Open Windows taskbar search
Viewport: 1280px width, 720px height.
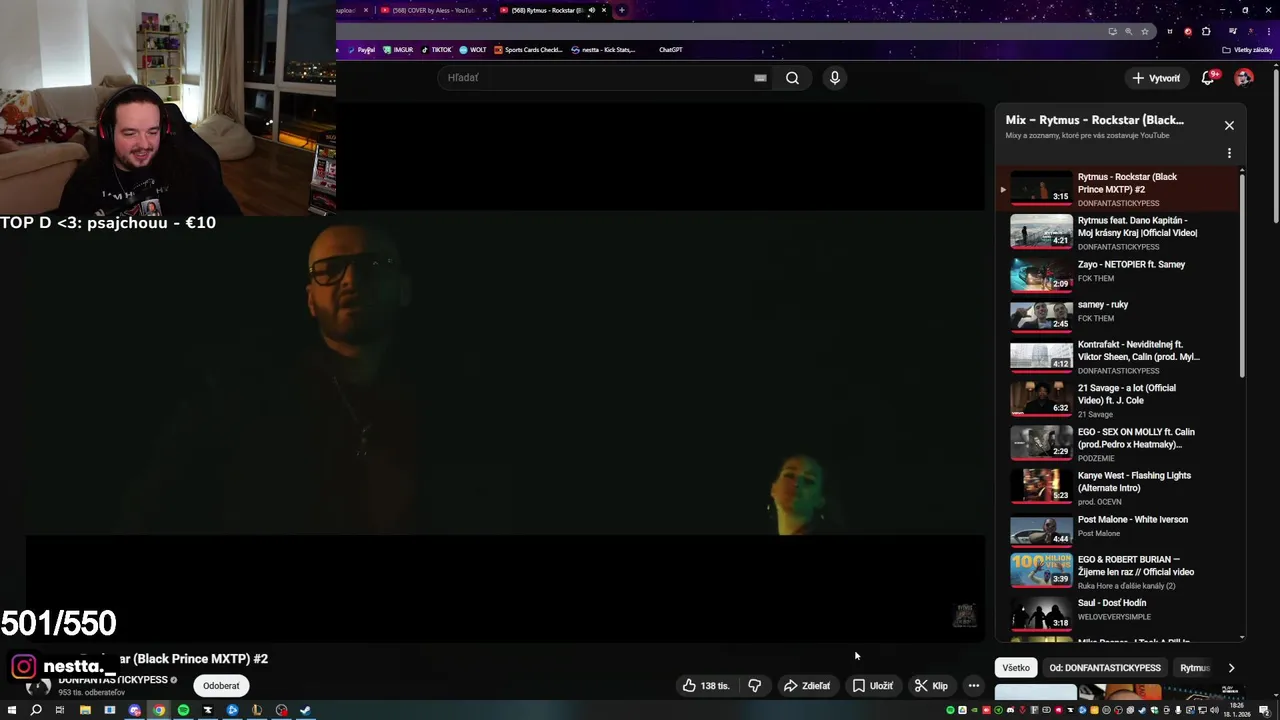(36, 710)
